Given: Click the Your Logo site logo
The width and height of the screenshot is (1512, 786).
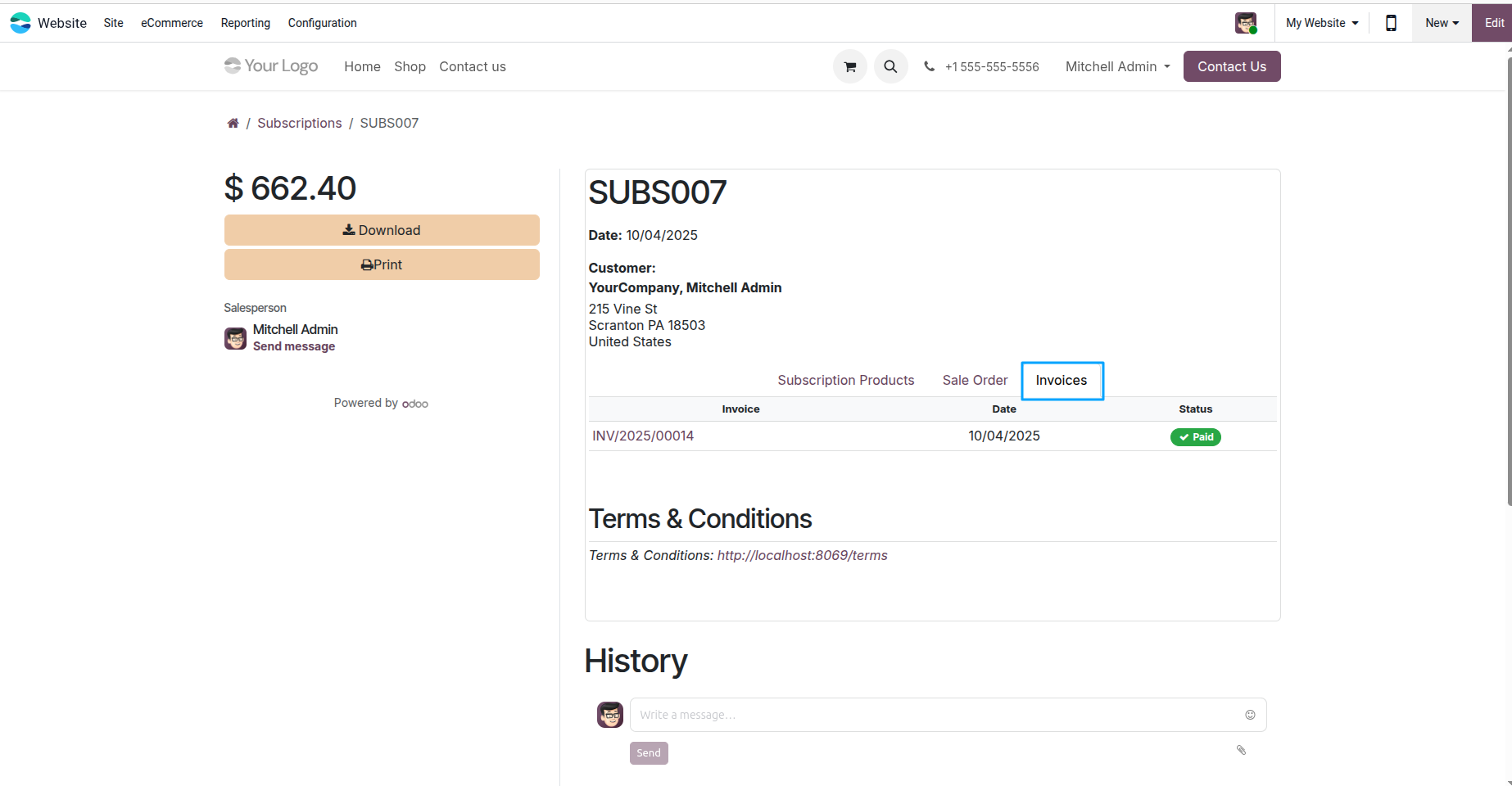Looking at the screenshot, I should tap(271, 66).
